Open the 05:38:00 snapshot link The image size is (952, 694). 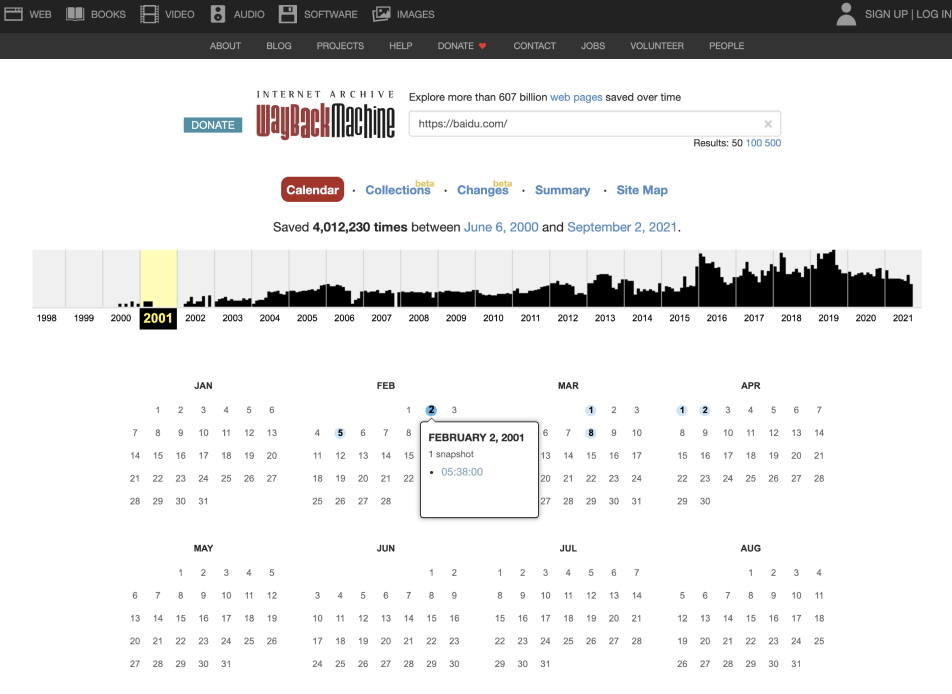click(462, 472)
